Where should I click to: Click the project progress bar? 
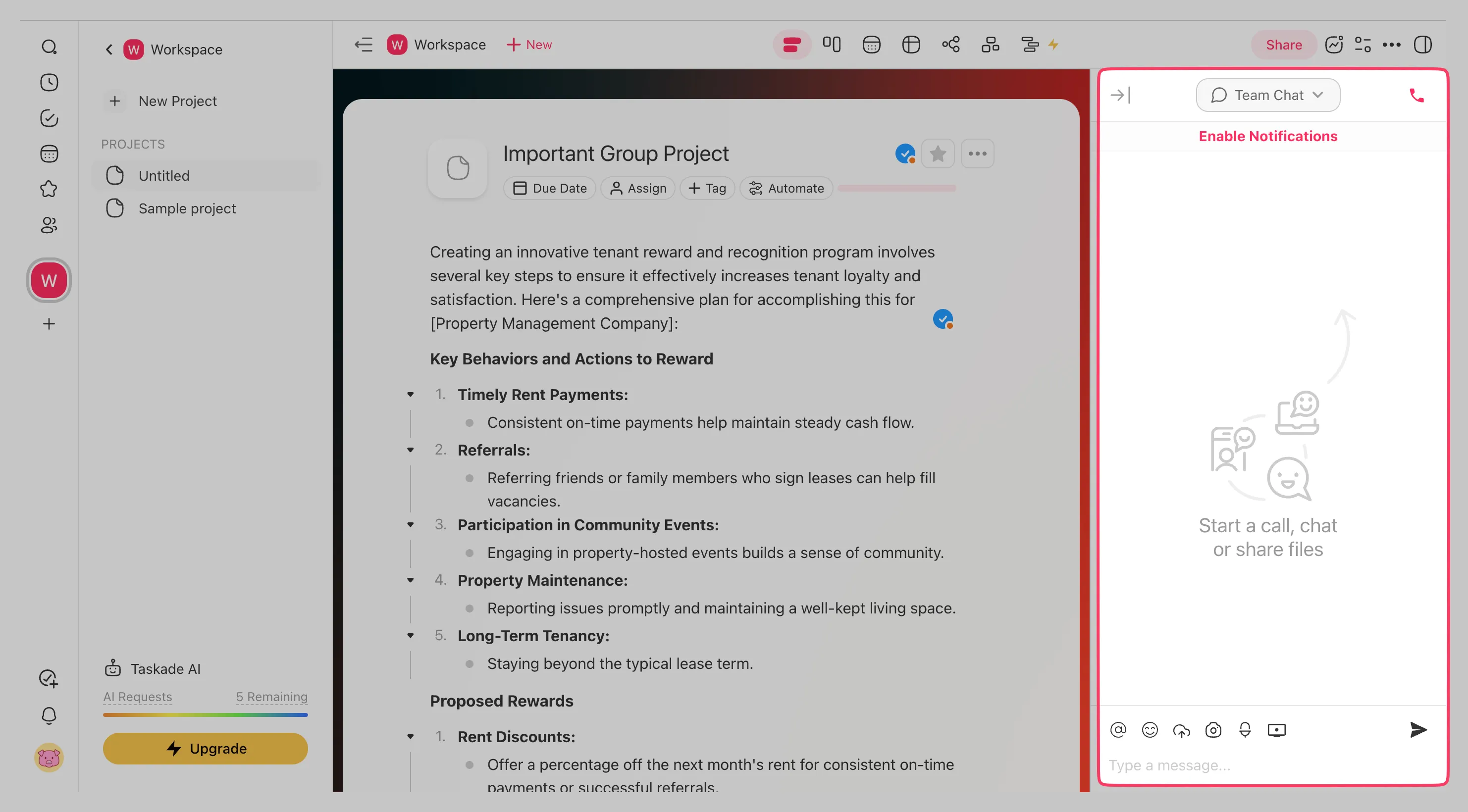(897, 188)
